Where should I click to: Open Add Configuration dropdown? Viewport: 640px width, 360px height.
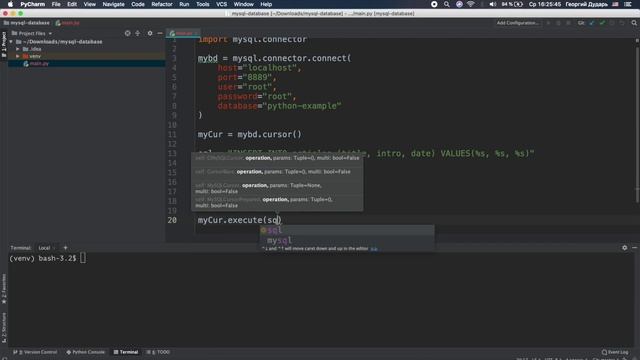click(517, 23)
